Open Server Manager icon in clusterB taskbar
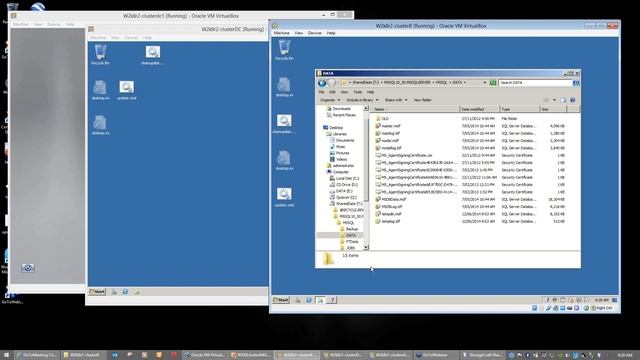This screenshot has height=360, width=640. point(298,300)
